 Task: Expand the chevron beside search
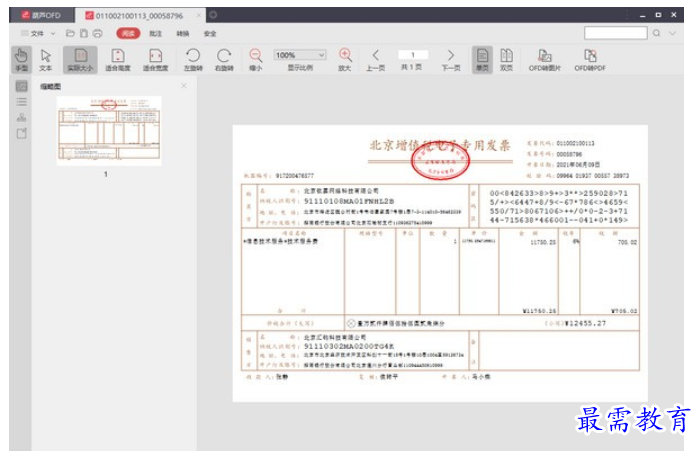672,33
